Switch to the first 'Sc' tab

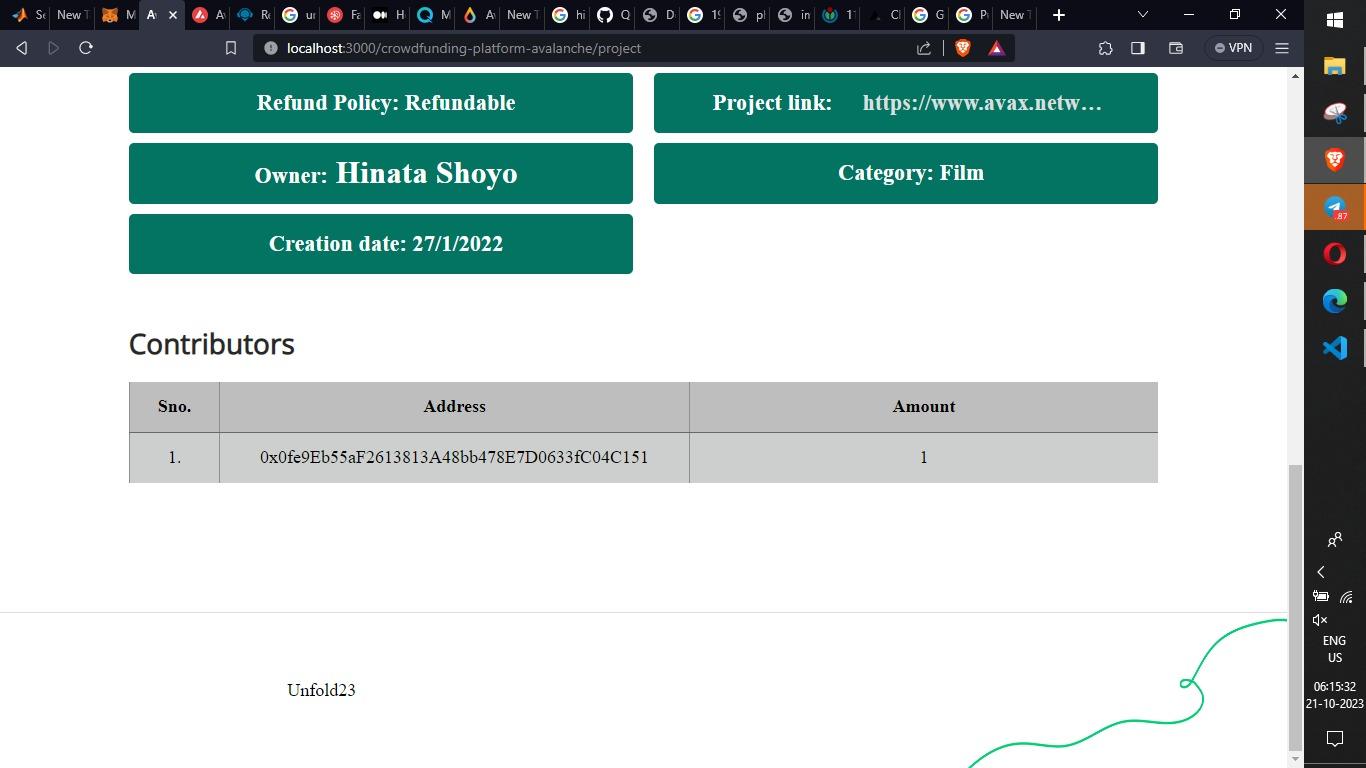click(x=28, y=15)
